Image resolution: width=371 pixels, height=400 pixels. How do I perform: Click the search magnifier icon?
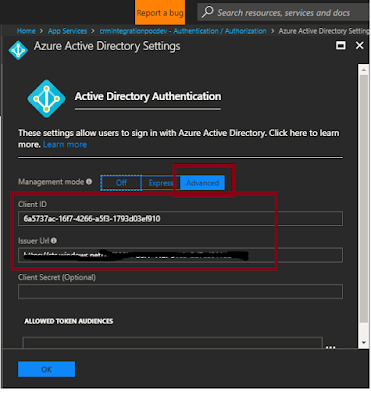(207, 12)
